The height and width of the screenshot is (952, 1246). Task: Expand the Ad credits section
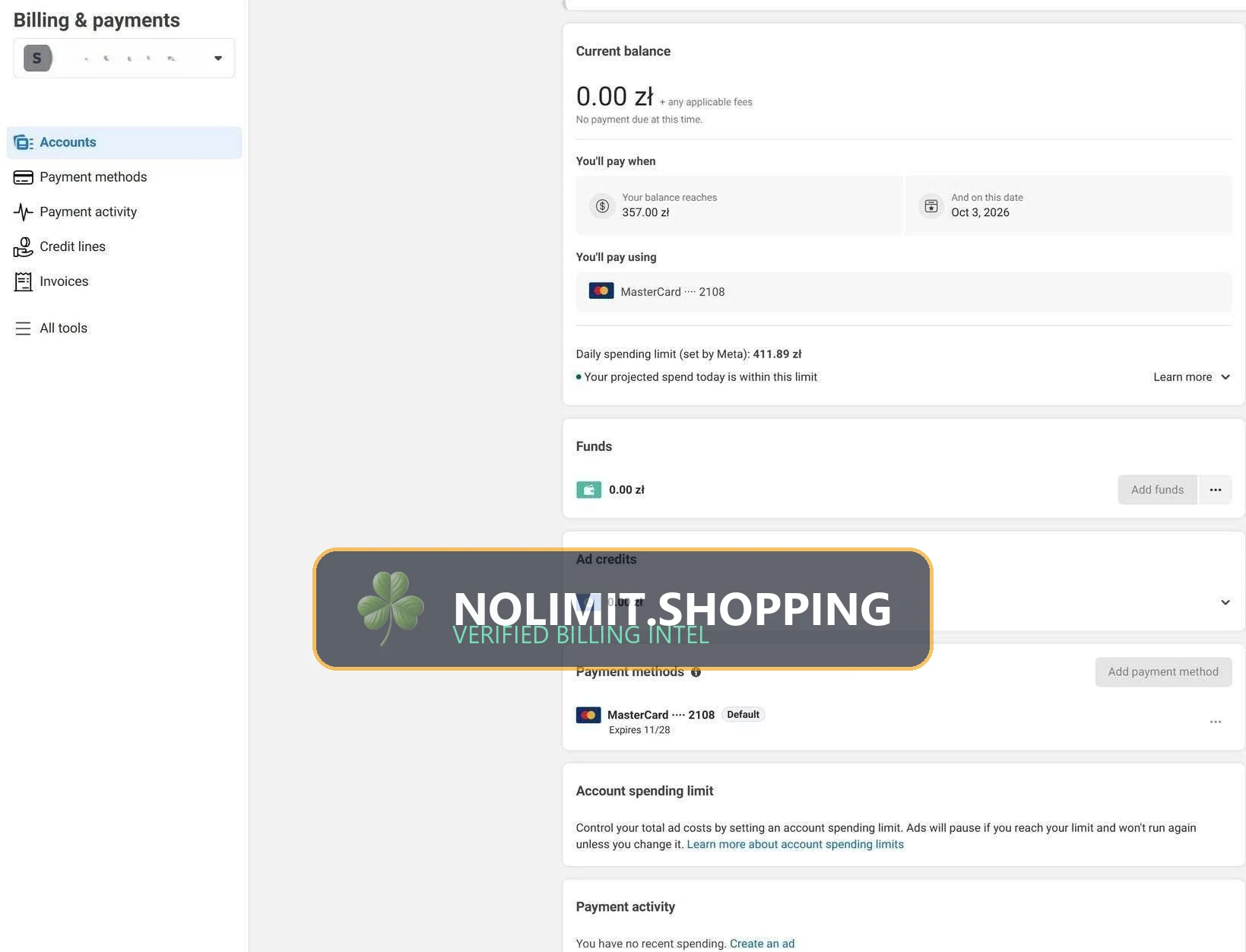pos(1225,602)
